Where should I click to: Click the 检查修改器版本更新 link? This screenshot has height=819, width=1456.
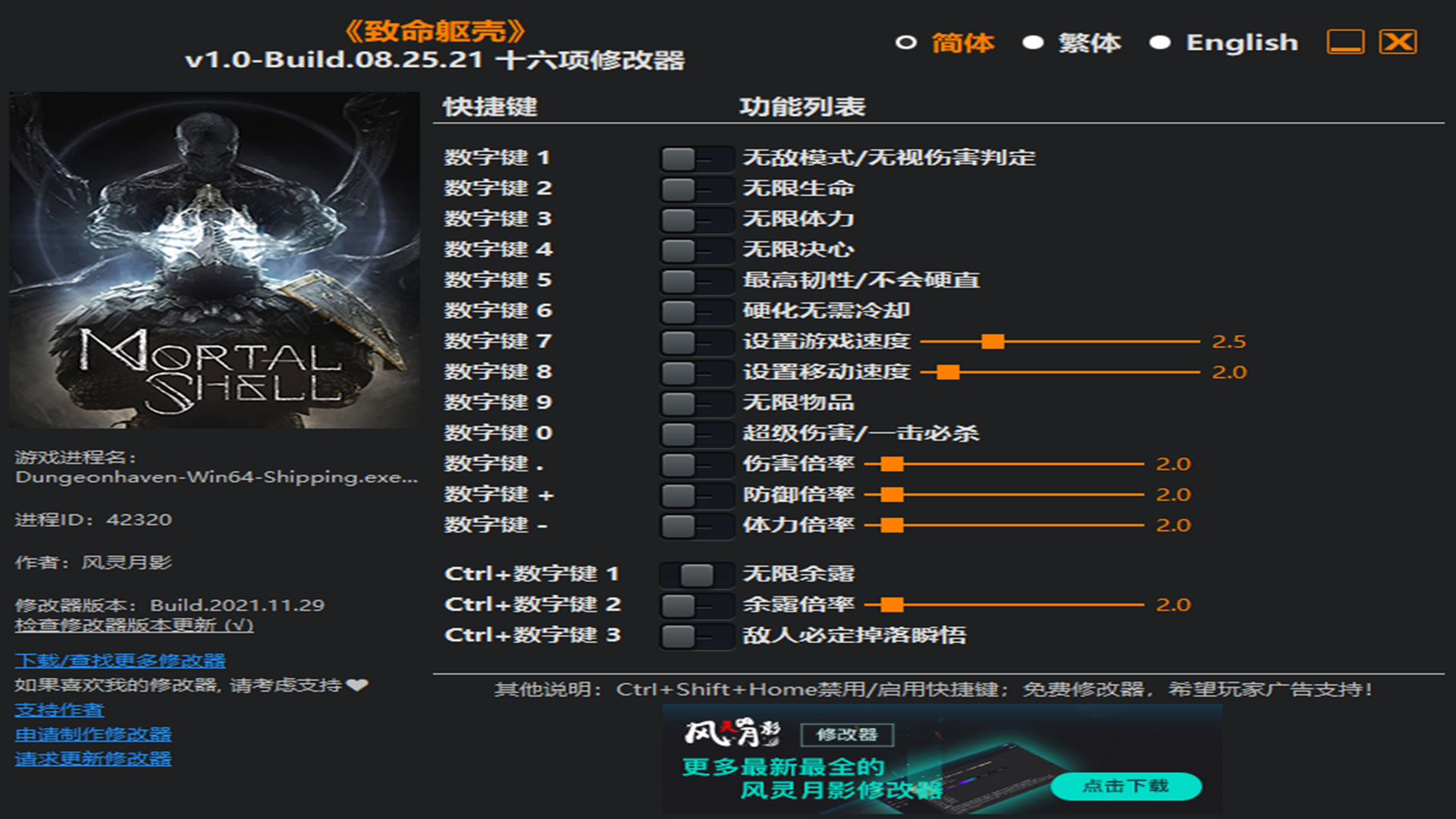tap(133, 626)
